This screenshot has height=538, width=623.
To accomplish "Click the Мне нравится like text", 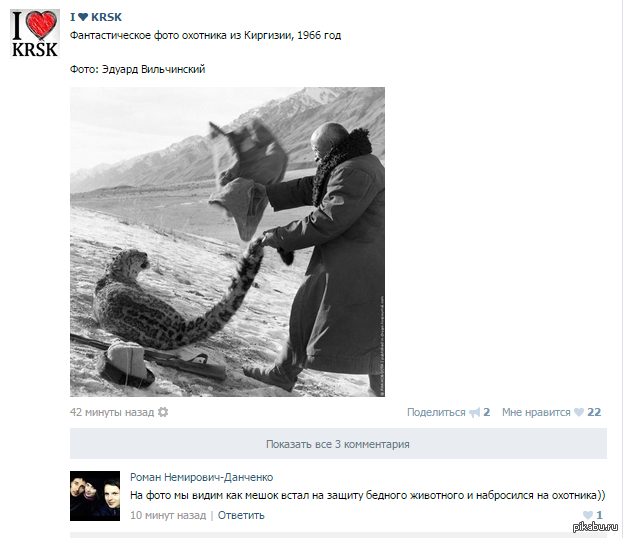I will tap(536, 412).
